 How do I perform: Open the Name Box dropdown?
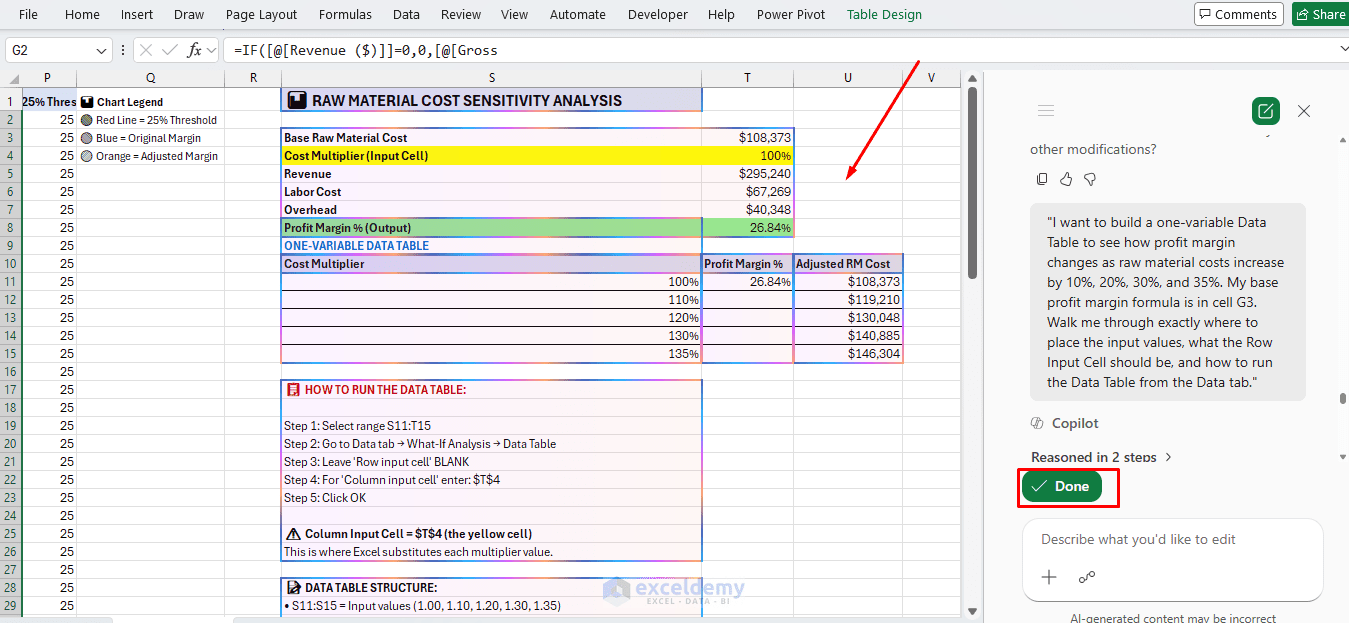point(102,50)
